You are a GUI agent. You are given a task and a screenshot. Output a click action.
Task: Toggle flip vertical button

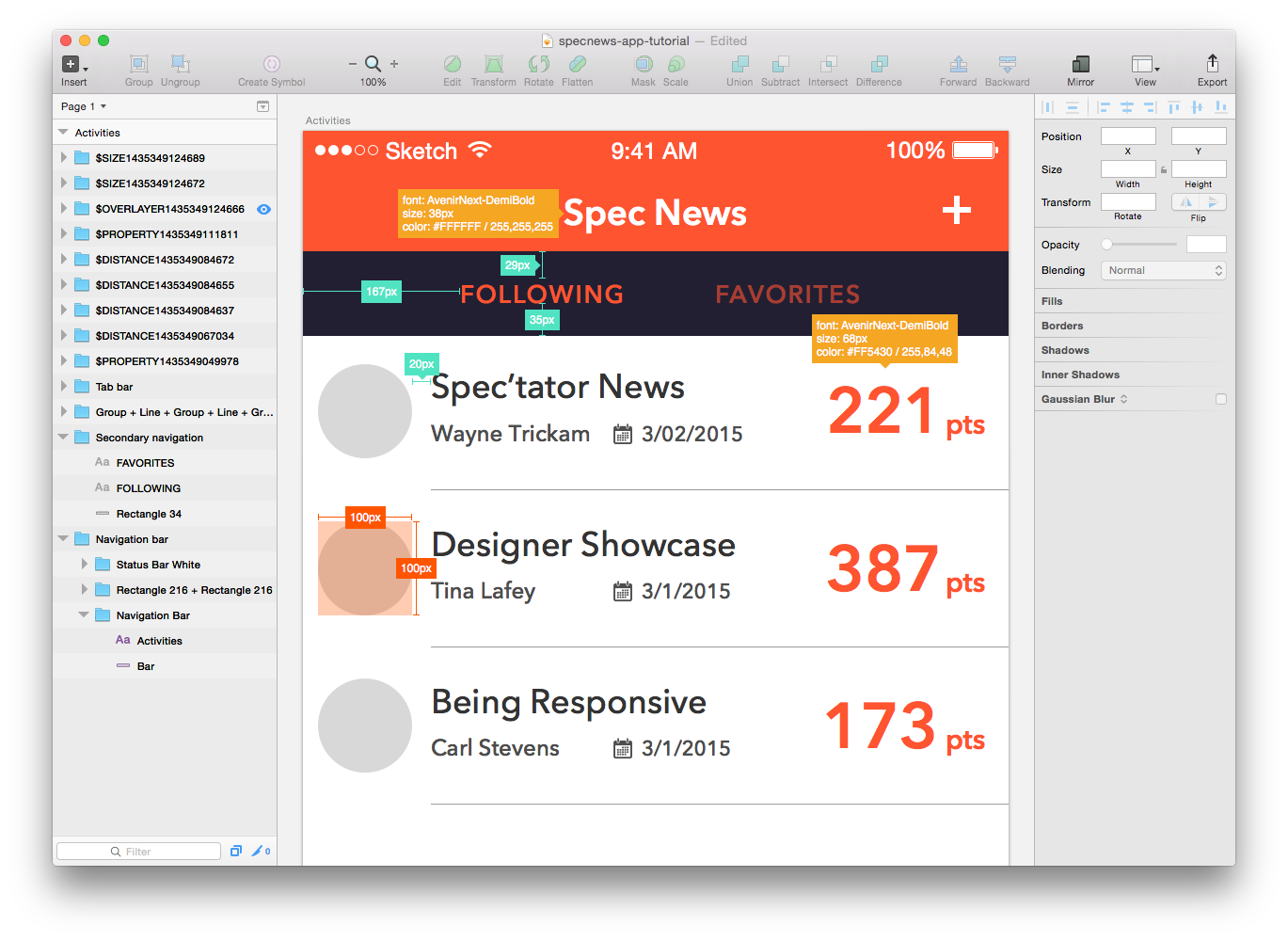(1213, 202)
